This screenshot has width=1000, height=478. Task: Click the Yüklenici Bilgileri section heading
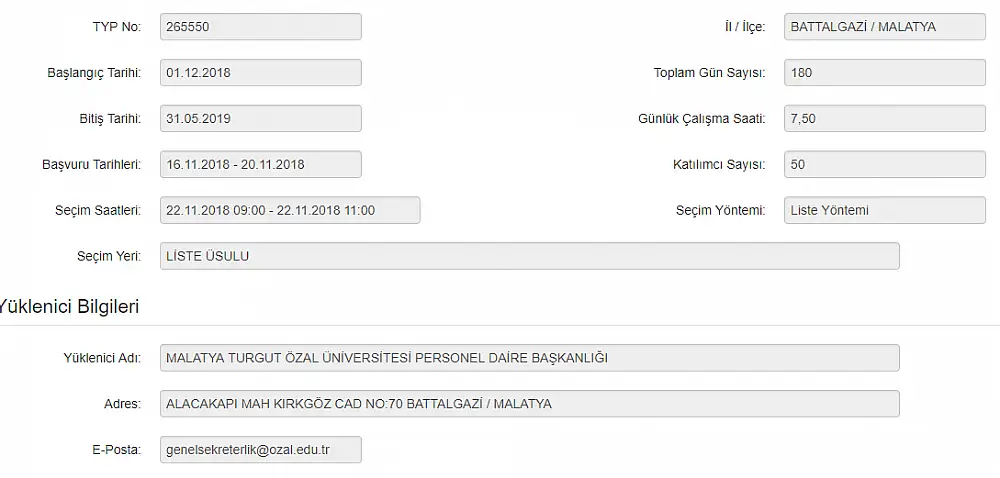click(68, 307)
